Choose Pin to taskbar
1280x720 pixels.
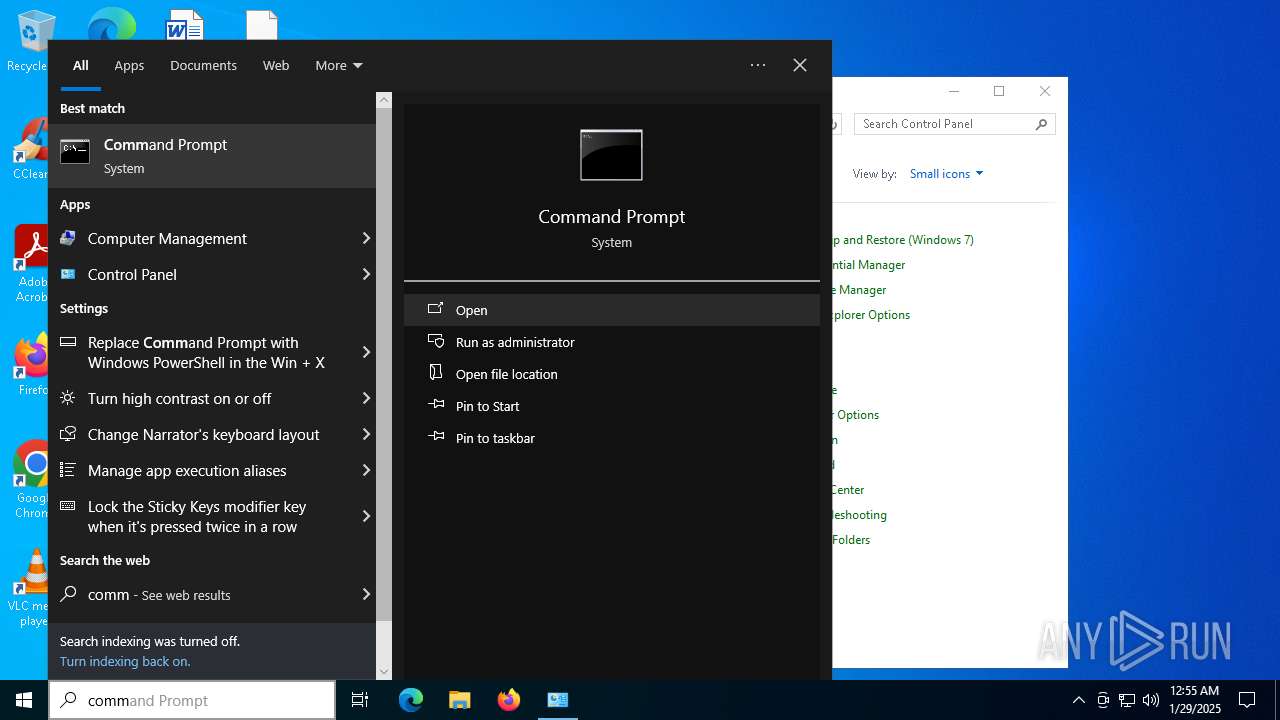point(612,438)
